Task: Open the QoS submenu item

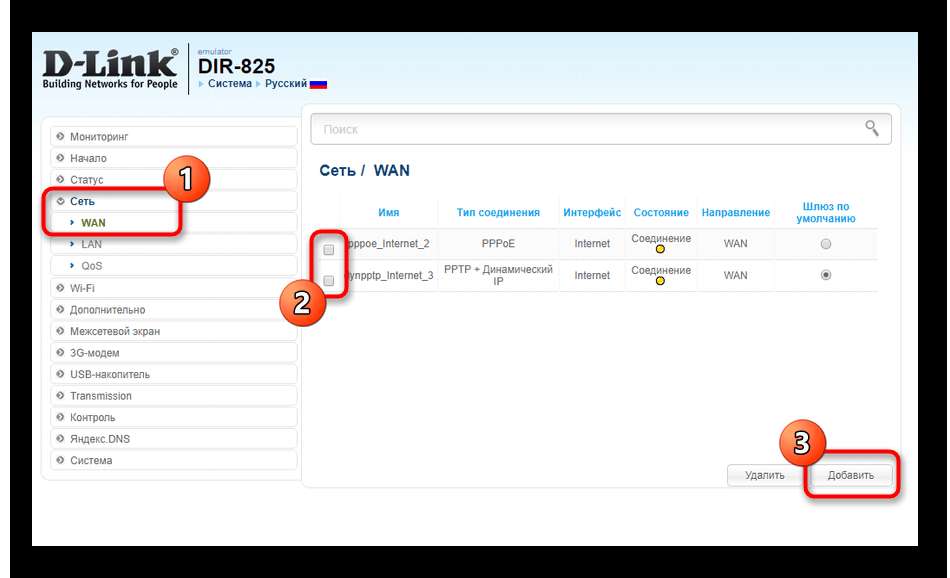Action: pos(174,266)
